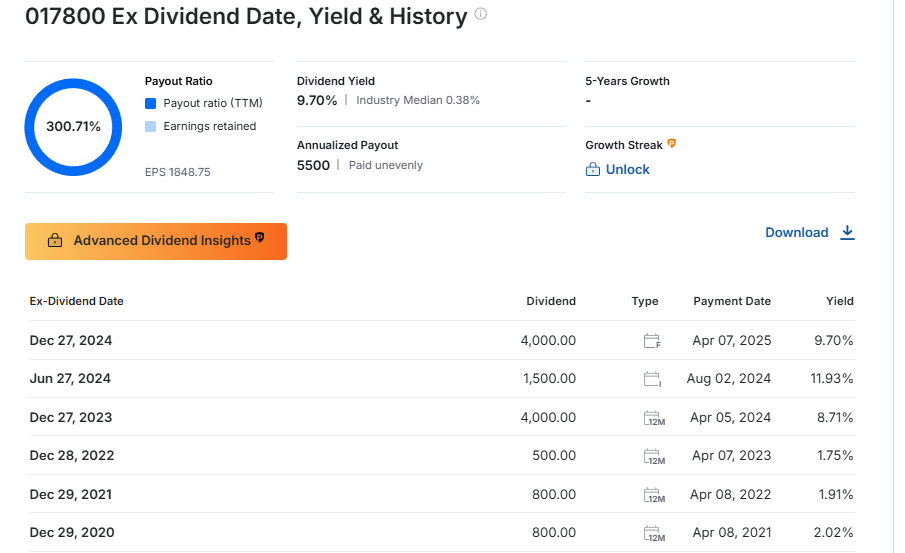Click the Download arrow icon

[847, 232]
